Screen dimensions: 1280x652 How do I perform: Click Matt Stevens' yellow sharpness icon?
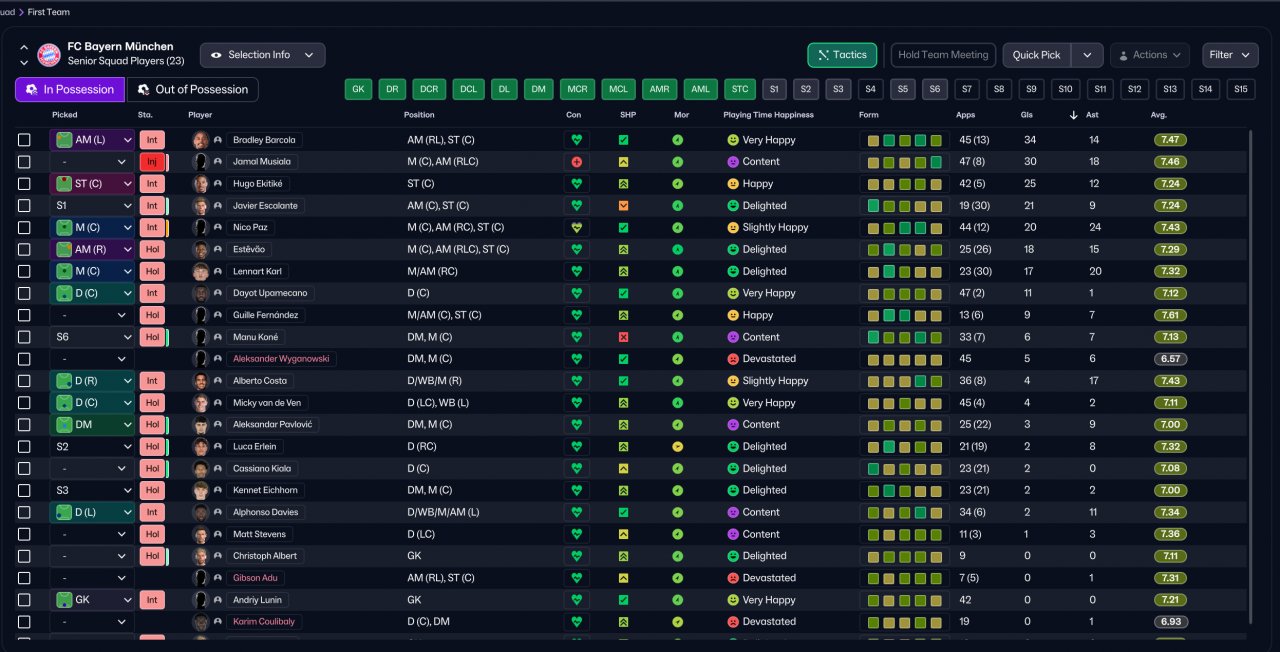point(623,534)
